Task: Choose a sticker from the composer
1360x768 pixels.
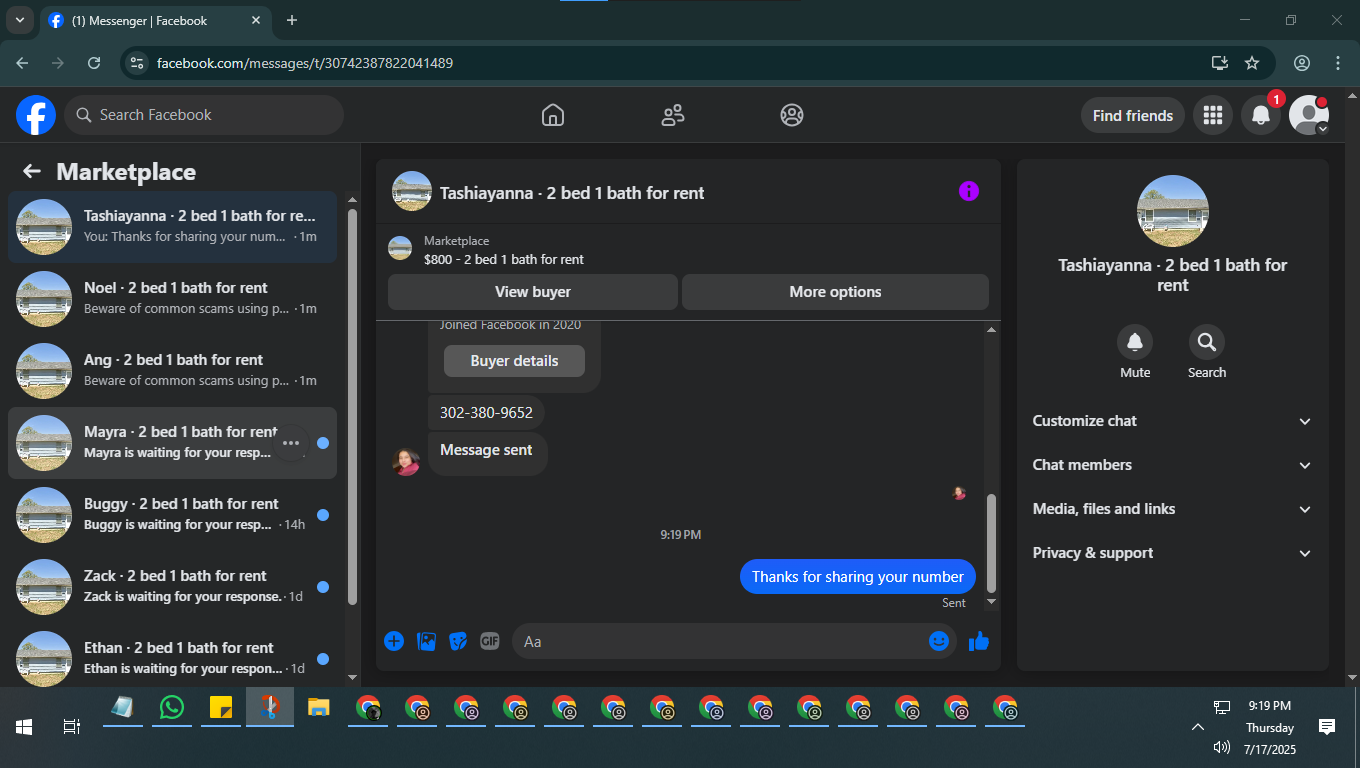Action: point(458,641)
